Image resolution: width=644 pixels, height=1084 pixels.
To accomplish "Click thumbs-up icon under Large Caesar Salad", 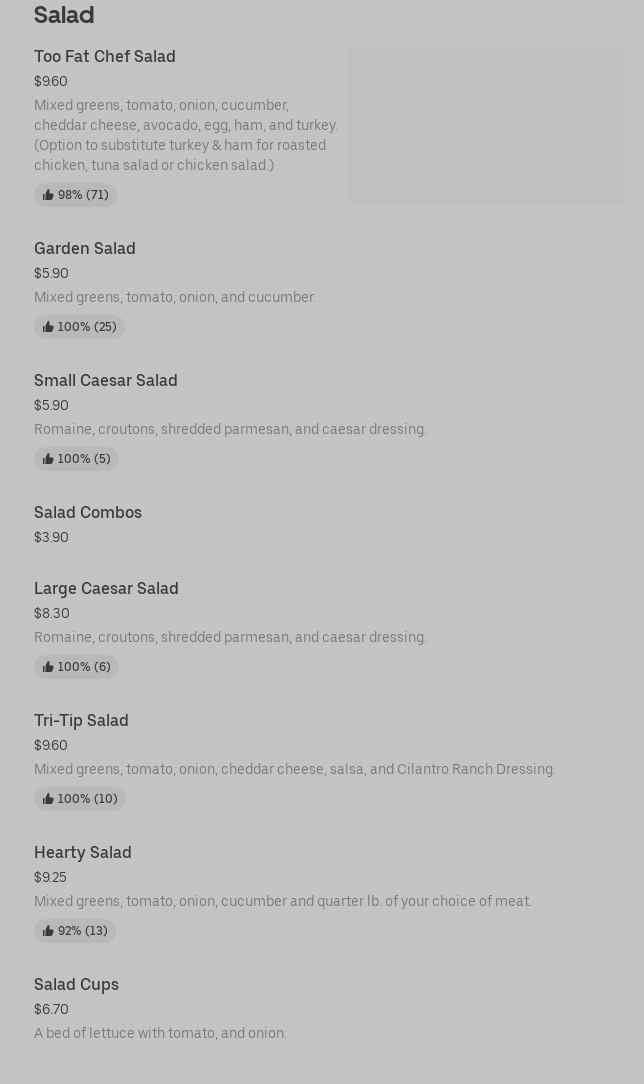I will pyautogui.click(x=48, y=667).
